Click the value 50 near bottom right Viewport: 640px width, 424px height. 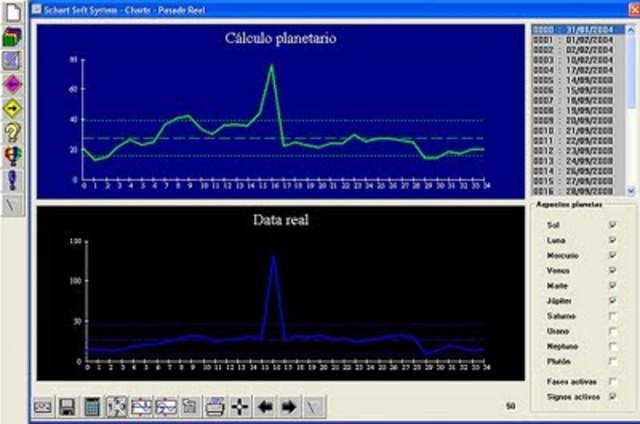[x=510, y=406]
